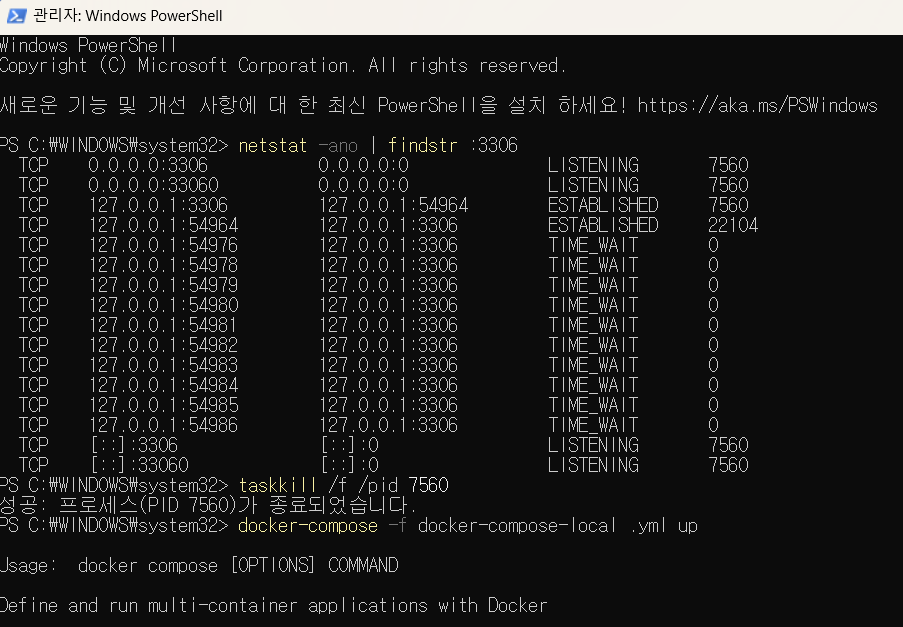This screenshot has height=627, width=903.
Task: Click the 'docker-compose-local' file argument
Action: click(517, 526)
